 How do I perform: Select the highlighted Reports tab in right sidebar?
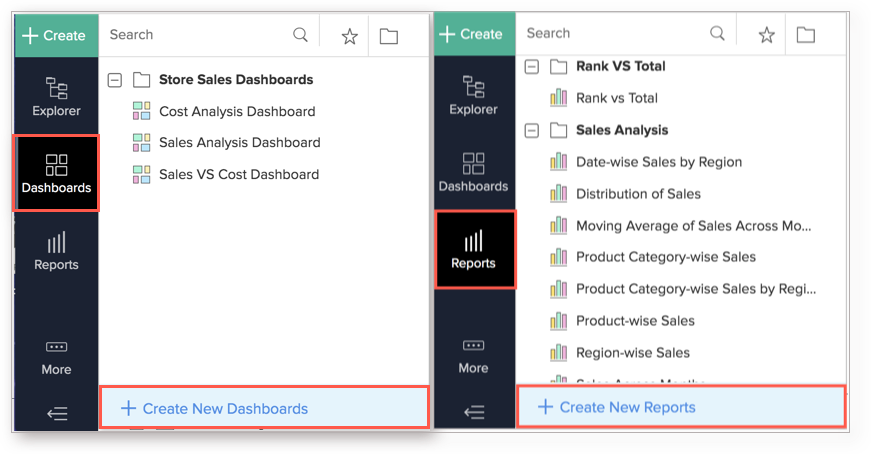point(474,250)
